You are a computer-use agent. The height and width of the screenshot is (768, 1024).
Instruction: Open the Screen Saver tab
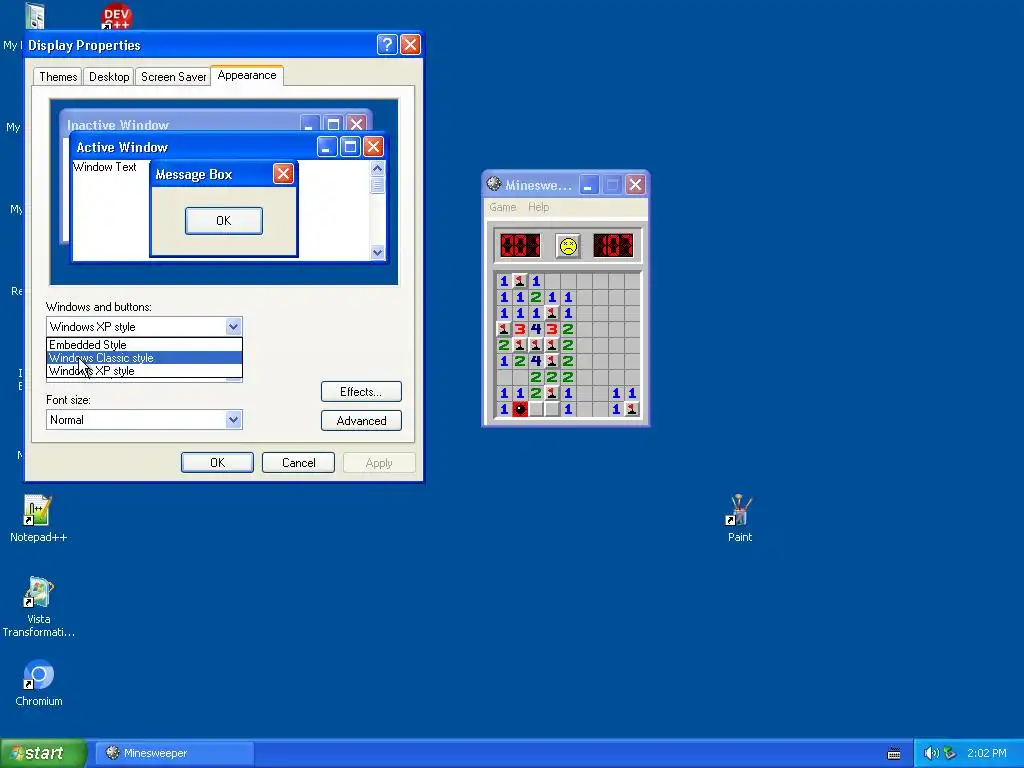(x=173, y=76)
